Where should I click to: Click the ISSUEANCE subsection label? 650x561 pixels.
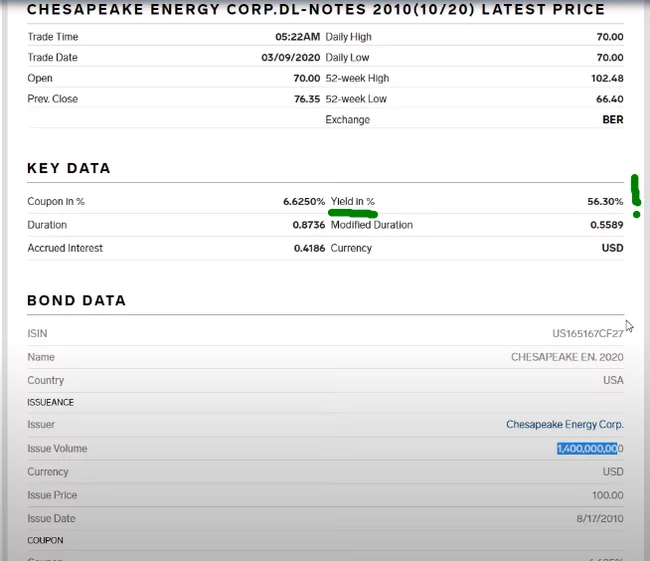51,402
